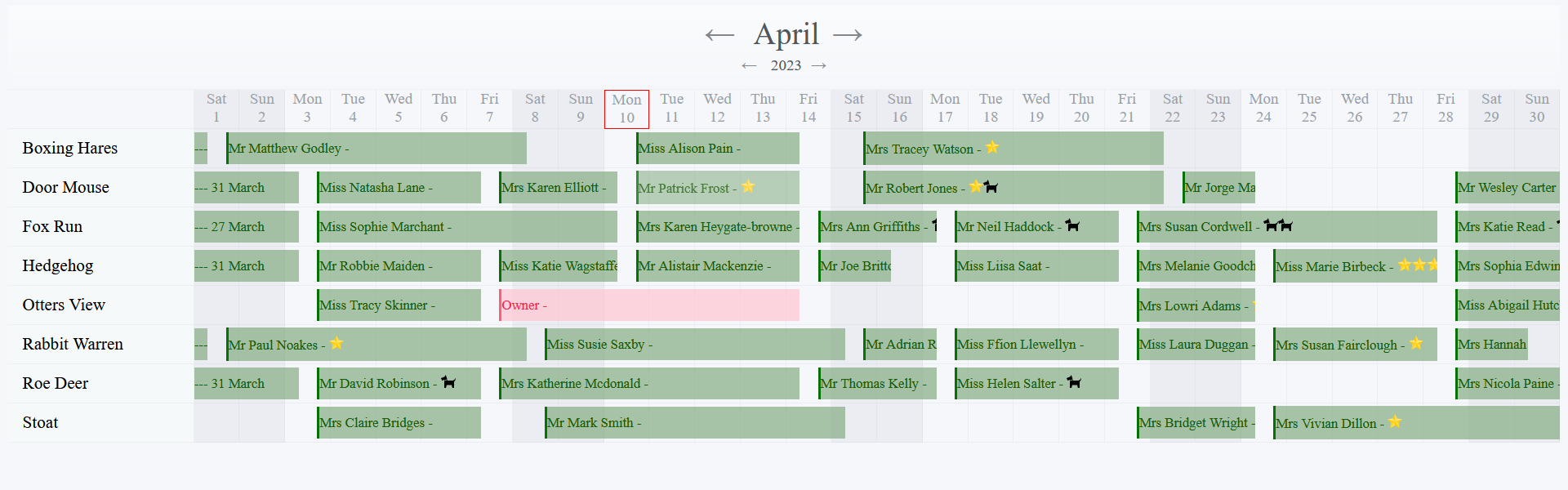Click the dog icon on Mr Neil Haddock's booking
Screen dimensions: 1568x490
[x=1072, y=225]
